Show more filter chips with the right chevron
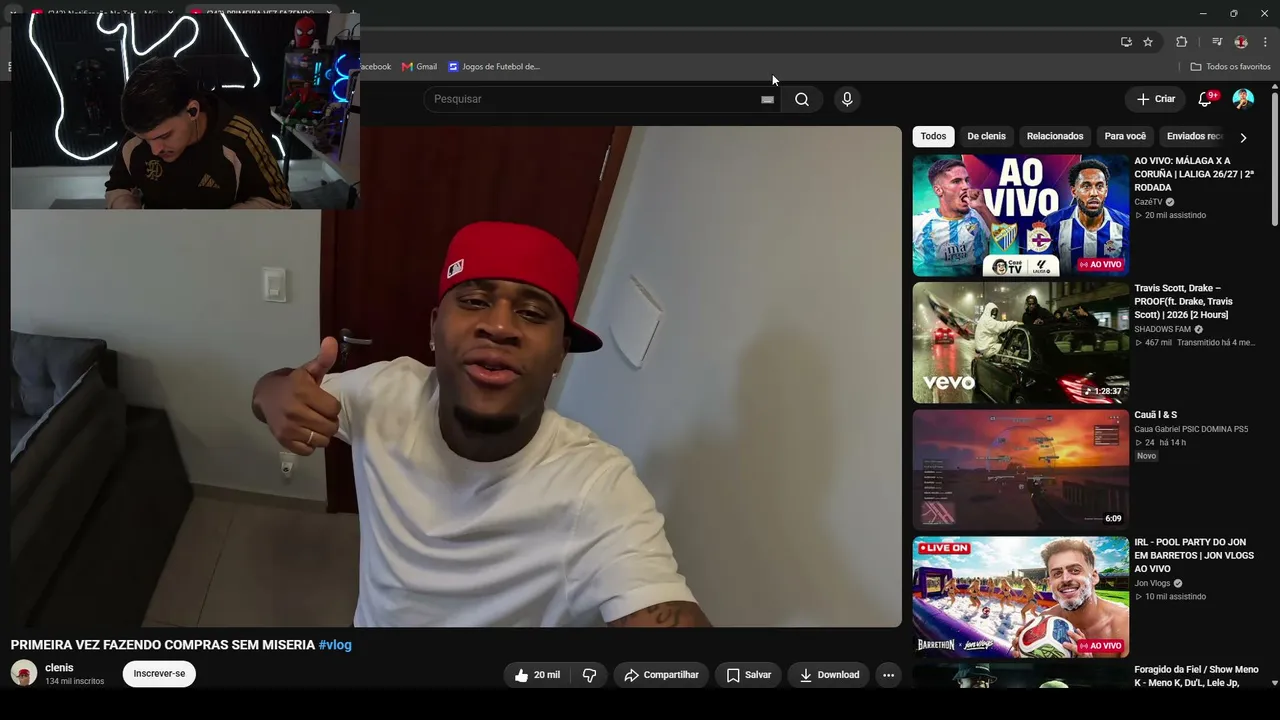Viewport: 1280px width, 720px height. click(1243, 137)
